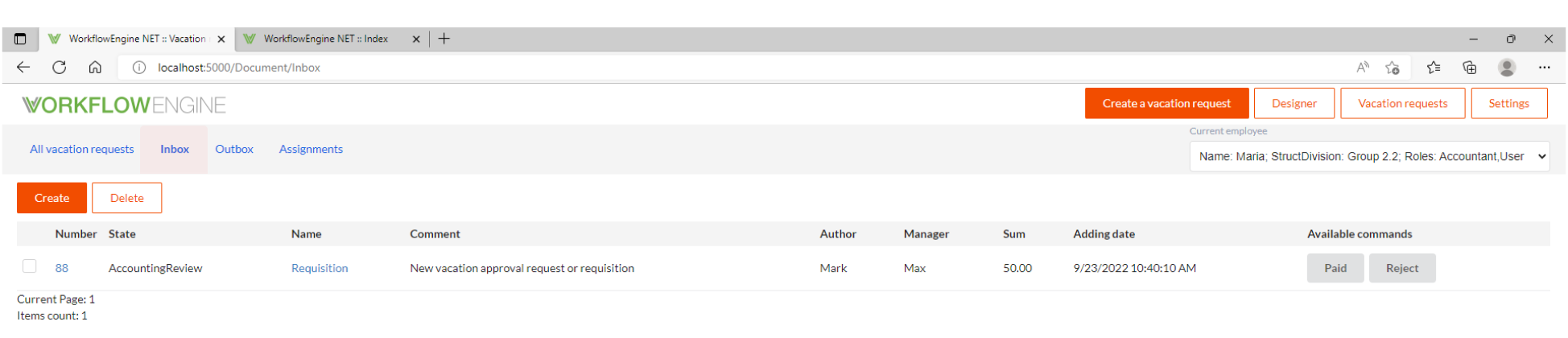Click the Read aloud icon
This screenshot has height=338, width=1568.
click(x=1363, y=68)
